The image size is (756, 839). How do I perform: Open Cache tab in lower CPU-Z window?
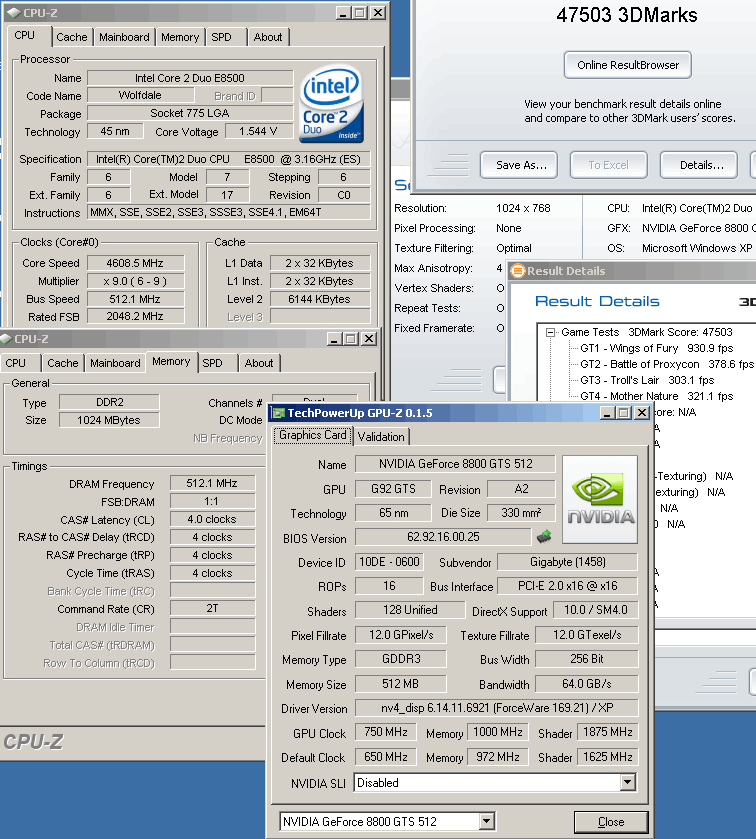(63, 363)
